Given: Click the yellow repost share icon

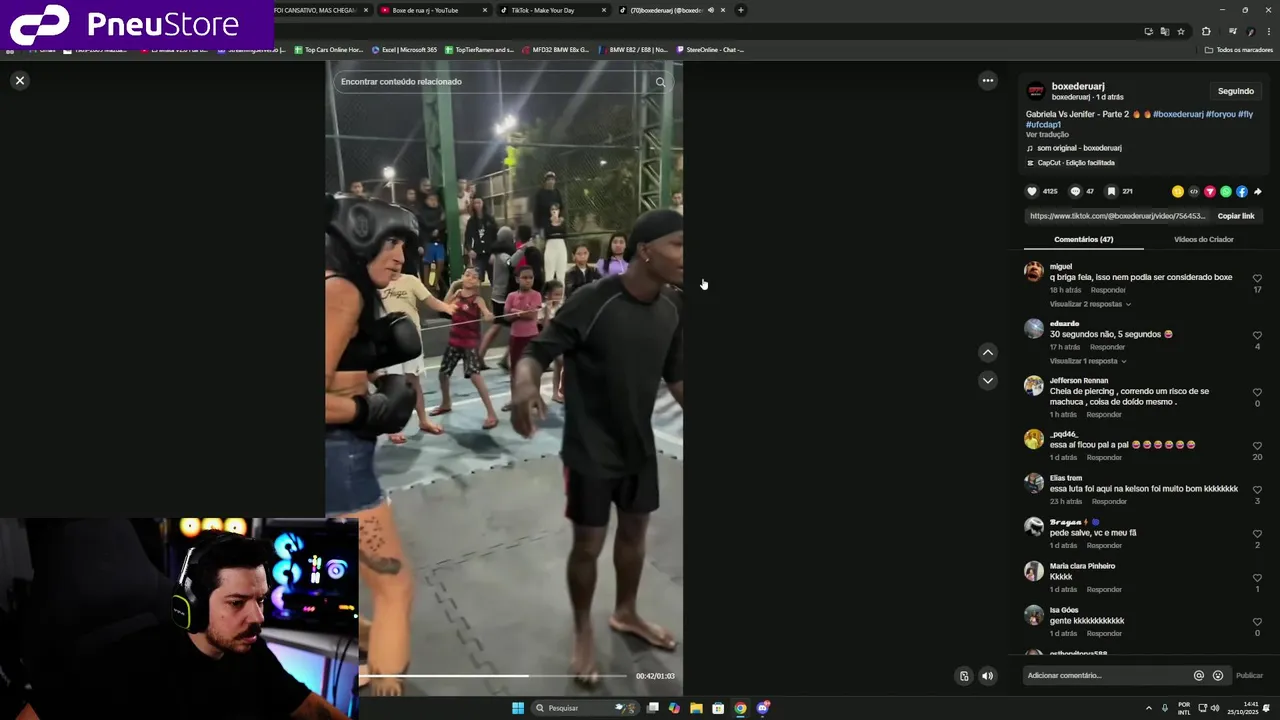Looking at the screenshot, I should pos(1178,191).
